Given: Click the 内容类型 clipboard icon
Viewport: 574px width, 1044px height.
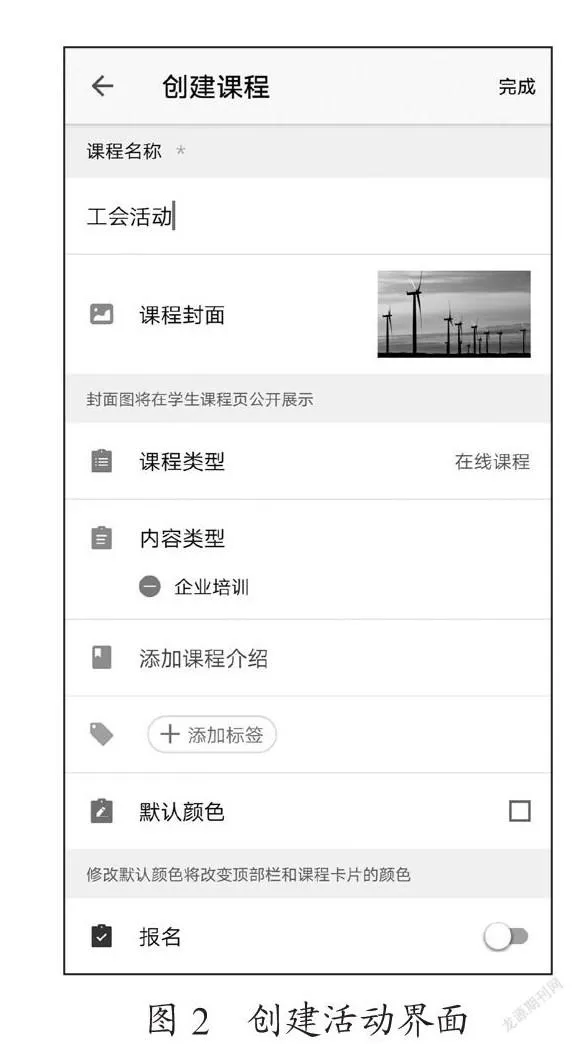Looking at the screenshot, I should (101, 537).
